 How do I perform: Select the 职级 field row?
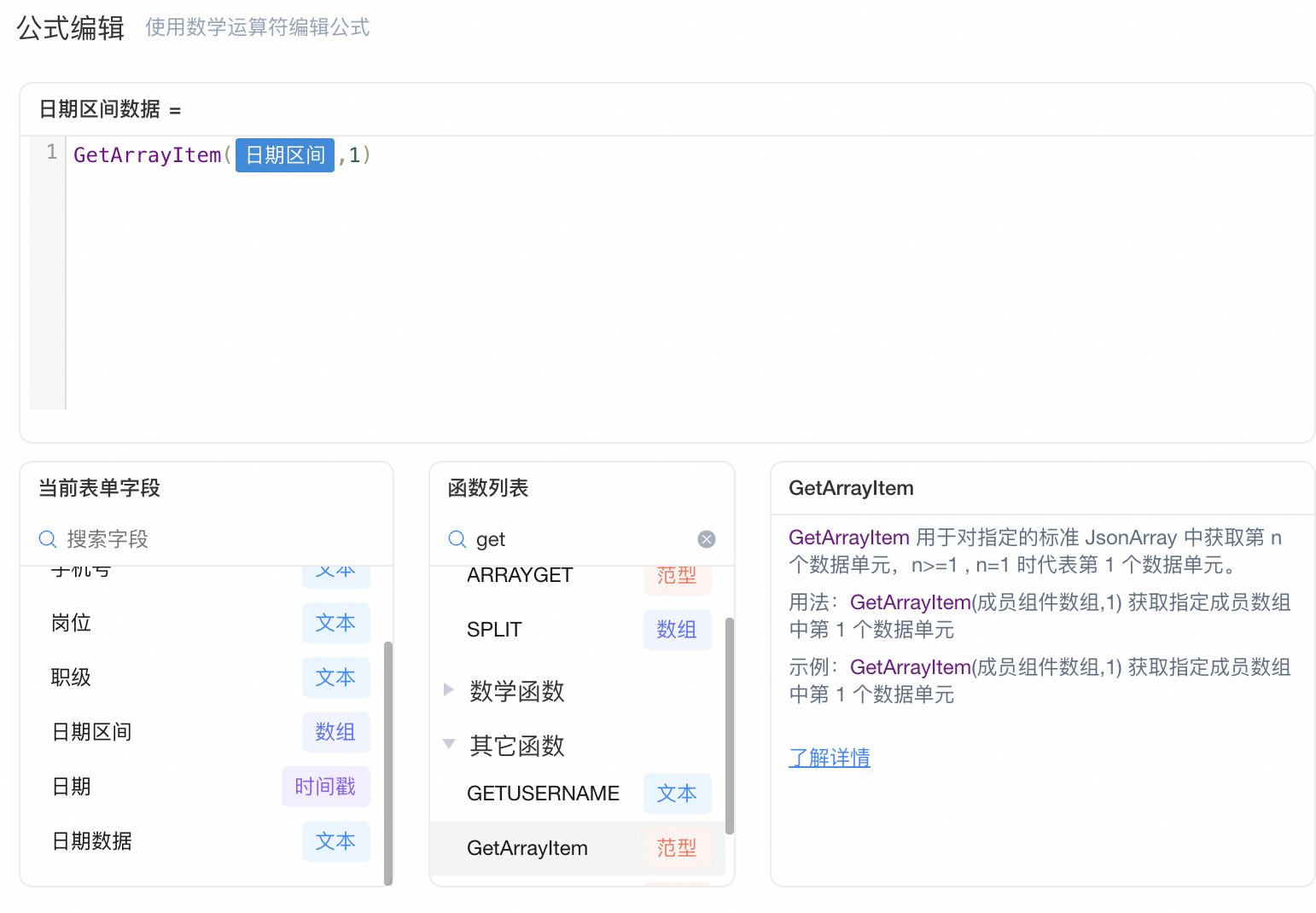click(x=206, y=677)
